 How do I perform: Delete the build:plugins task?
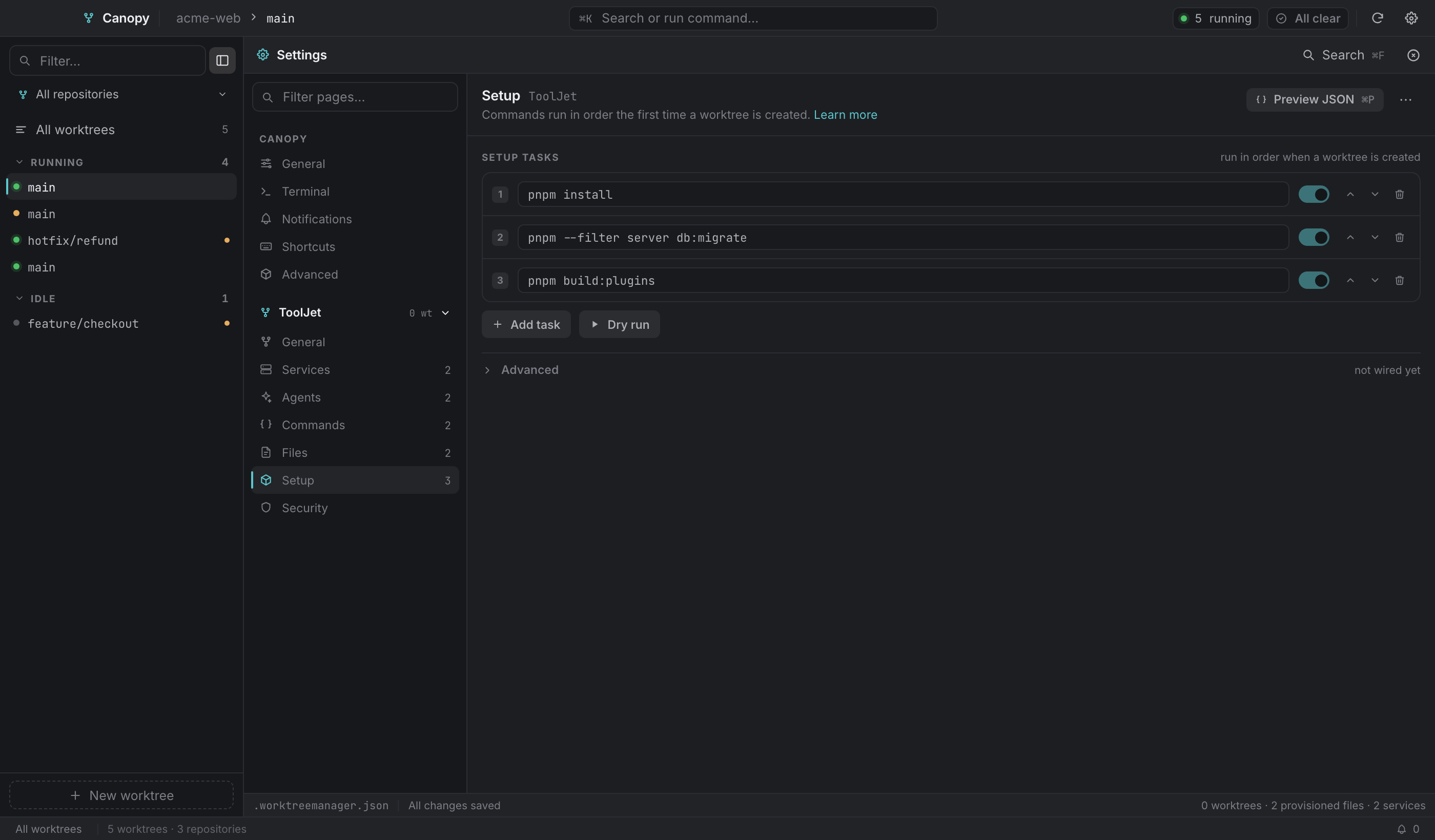(1399, 281)
